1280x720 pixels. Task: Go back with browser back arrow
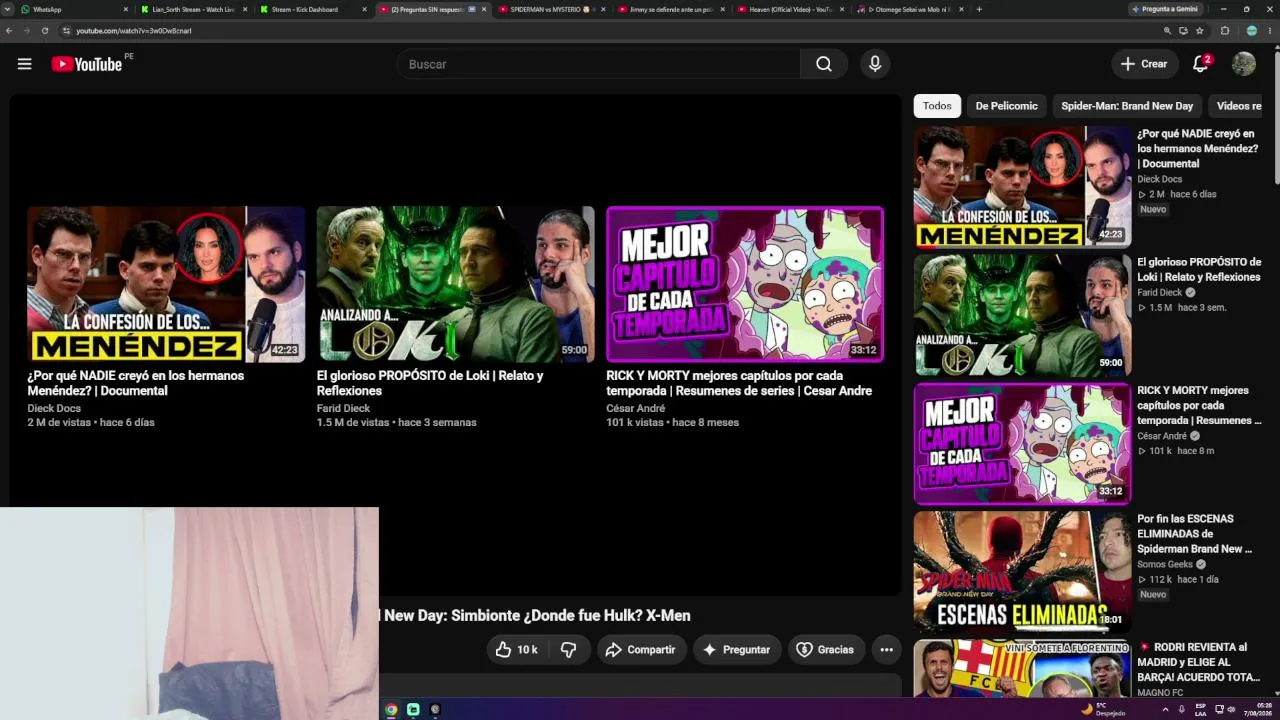click(9, 31)
